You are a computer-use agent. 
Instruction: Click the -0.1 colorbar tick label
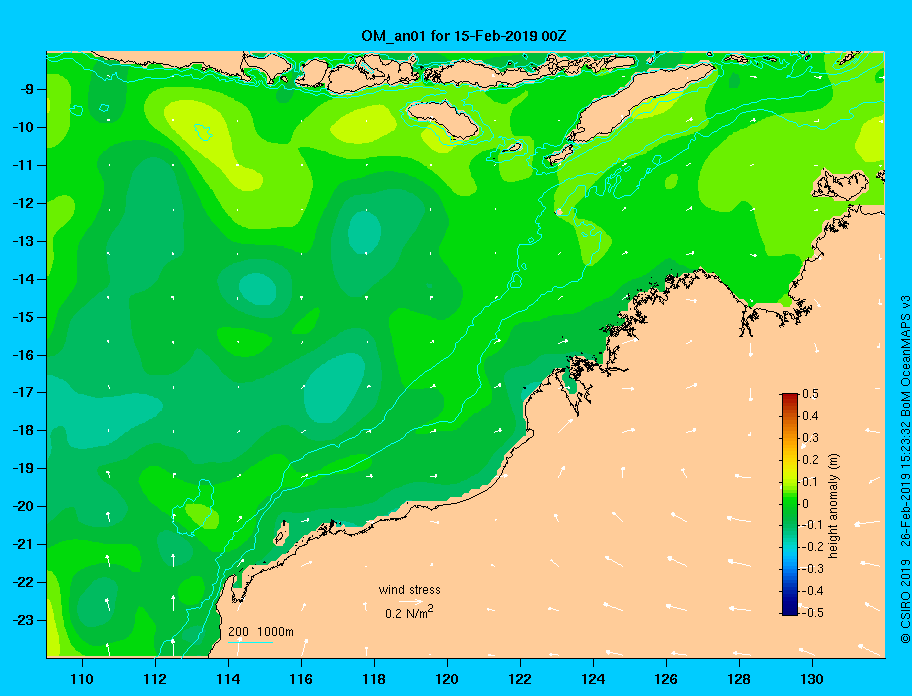813,525
